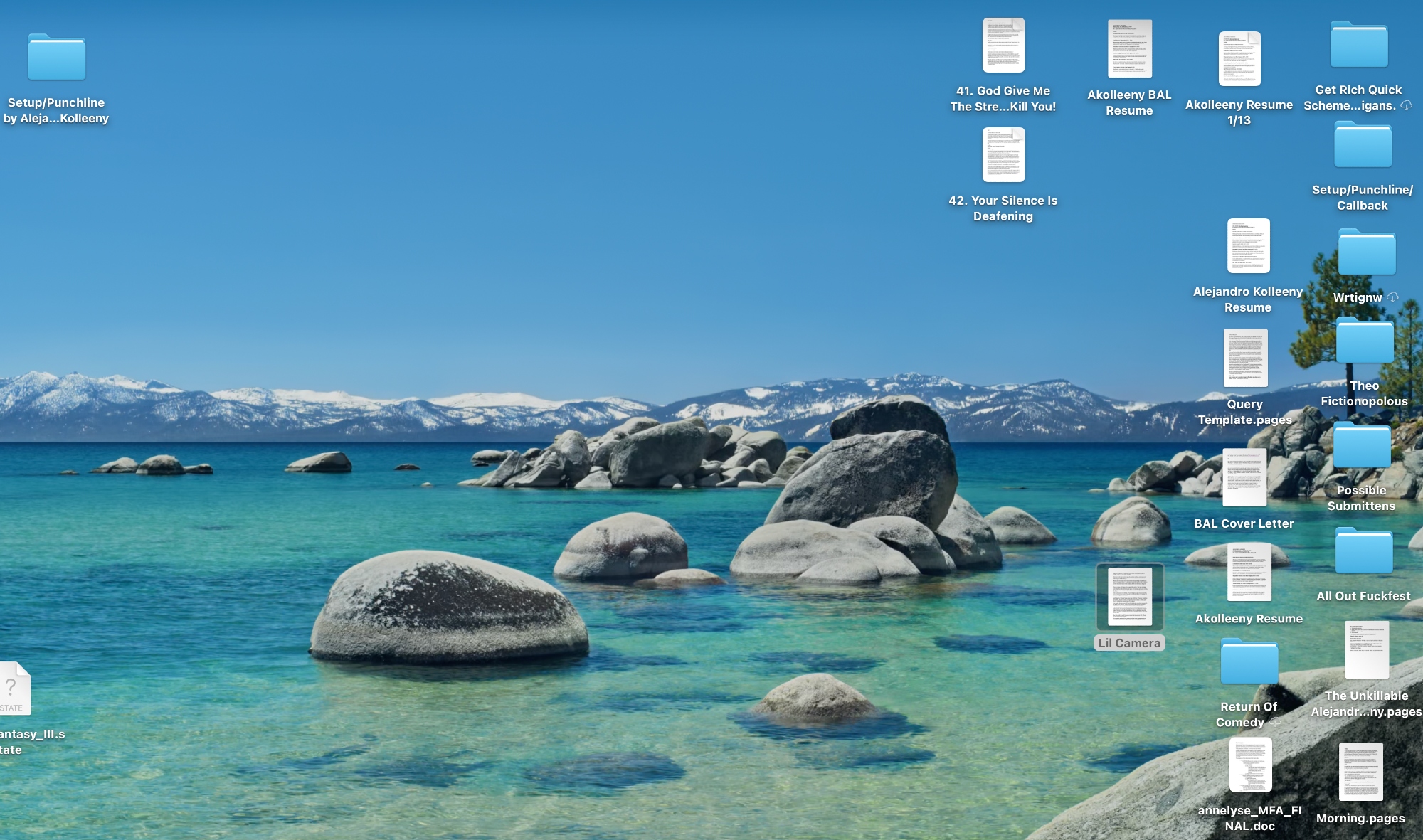Select the Setup/Punchline by Alejandro Kolleeny folder

(x=56, y=58)
